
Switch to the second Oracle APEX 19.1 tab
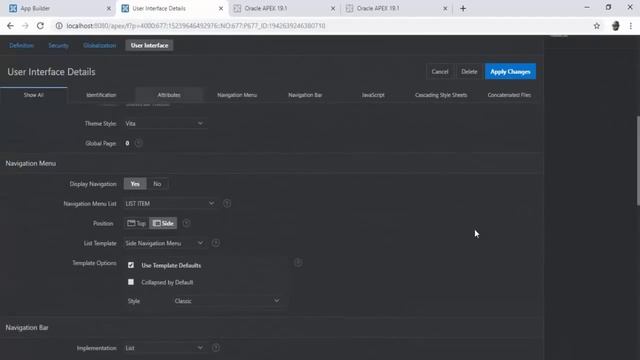click(396, 8)
